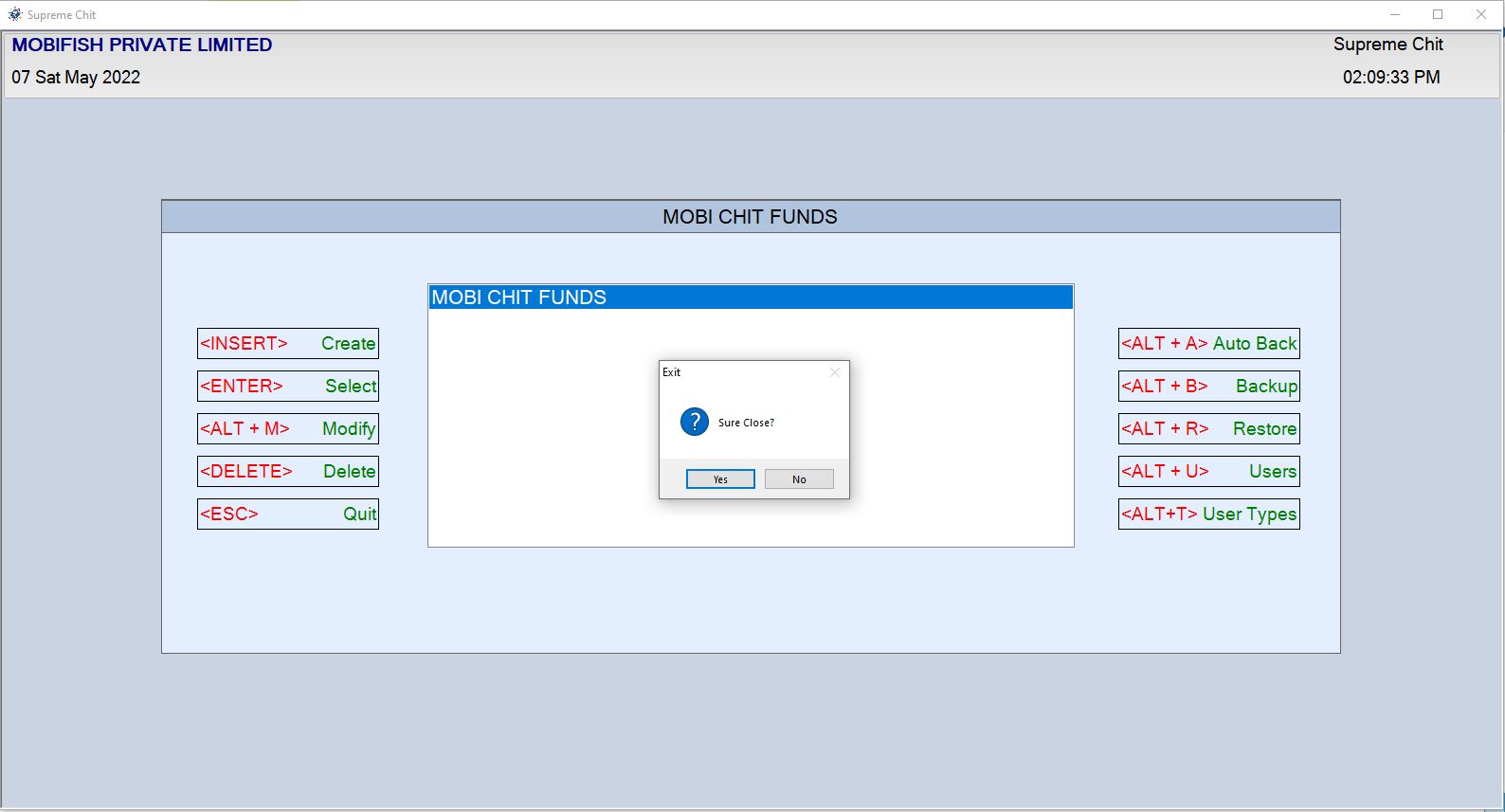Click the MOBIFISH PRIVATE LIMITED company name
The height and width of the screenshot is (812, 1505).
(142, 45)
